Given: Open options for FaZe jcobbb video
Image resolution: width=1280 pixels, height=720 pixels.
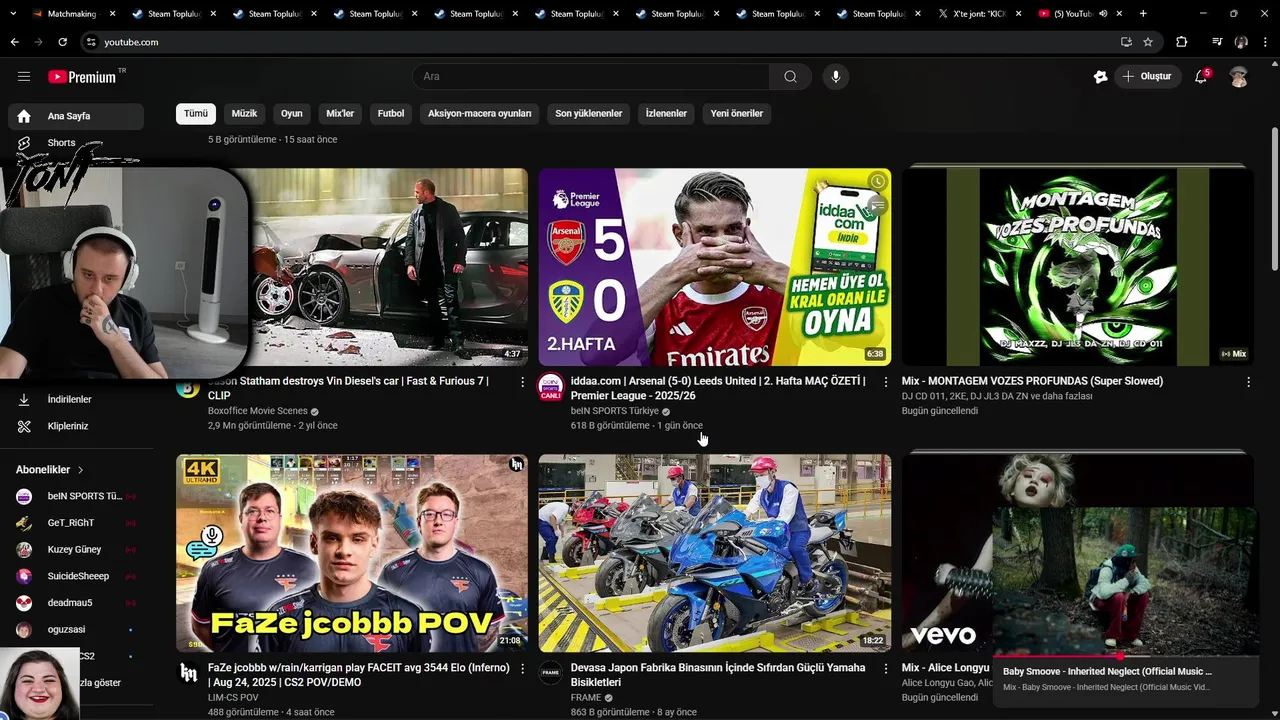Looking at the screenshot, I should pyautogui.click(x=522, y=669).
